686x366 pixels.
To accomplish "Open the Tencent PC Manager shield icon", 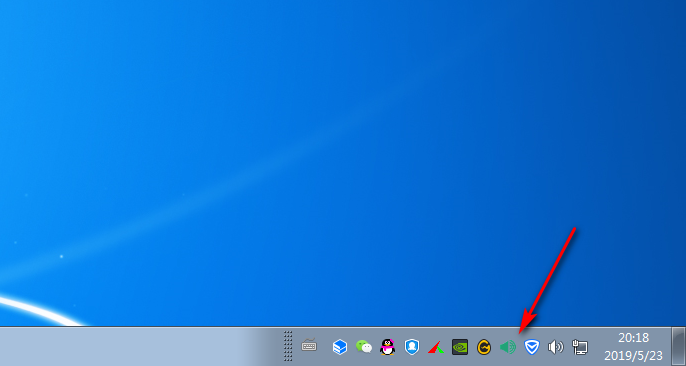I will click(x=532, y=347).
